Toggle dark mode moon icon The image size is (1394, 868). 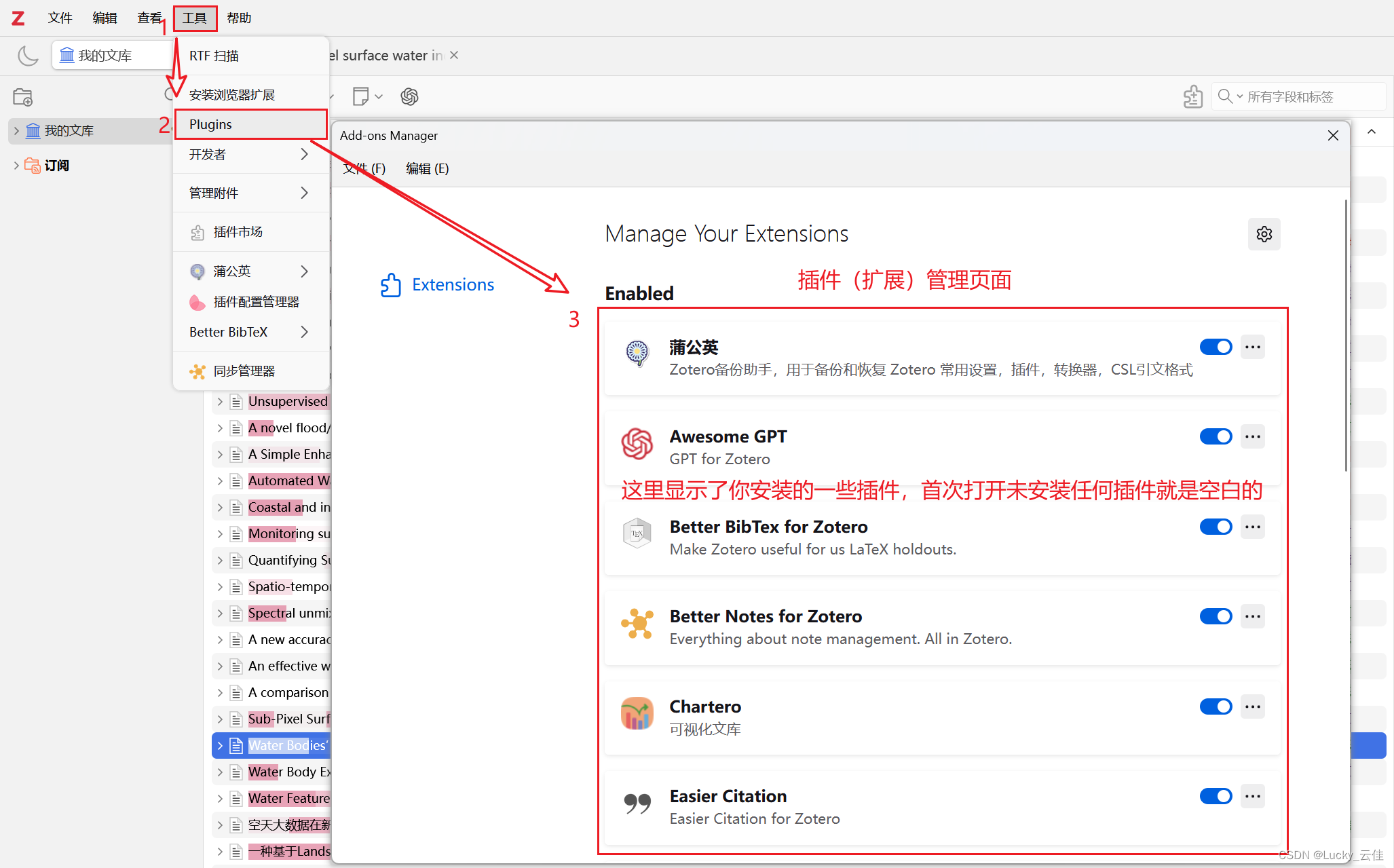coord(28,55)
